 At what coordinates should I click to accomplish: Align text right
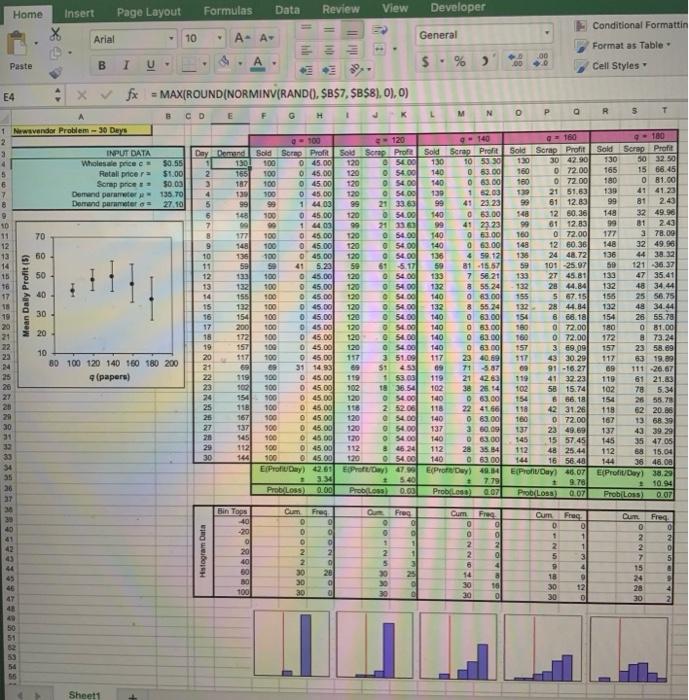click(x=352, y=50)
